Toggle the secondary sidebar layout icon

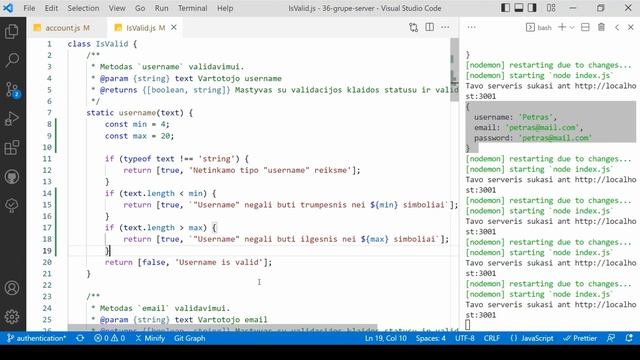(532, 8)
